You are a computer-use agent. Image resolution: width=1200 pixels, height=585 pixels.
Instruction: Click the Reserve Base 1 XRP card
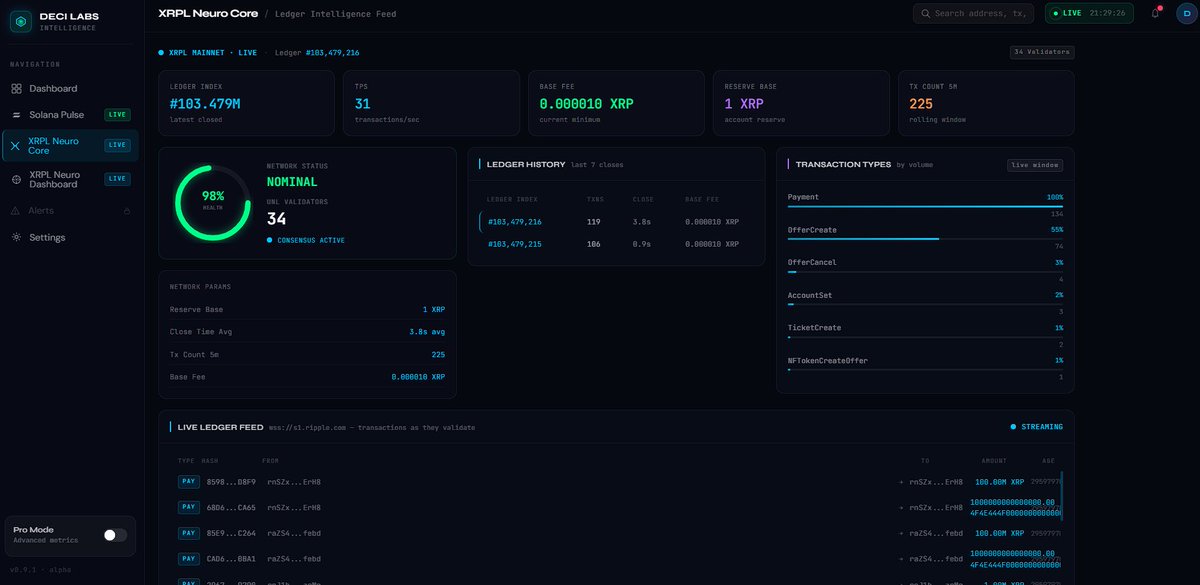point(801,103)
